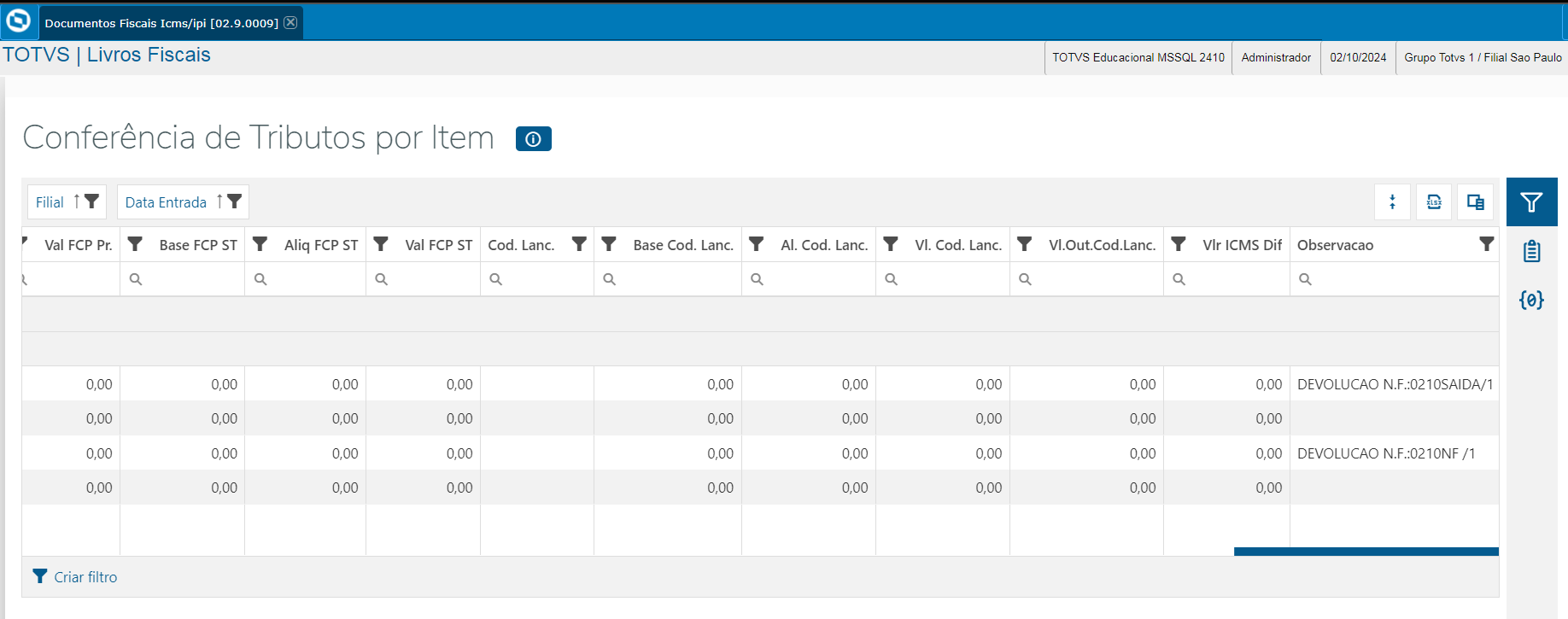This screenshot has height=619, width=1568.
Task: Open filter for Cod. Lanc. column
Action: pos(579,244)
